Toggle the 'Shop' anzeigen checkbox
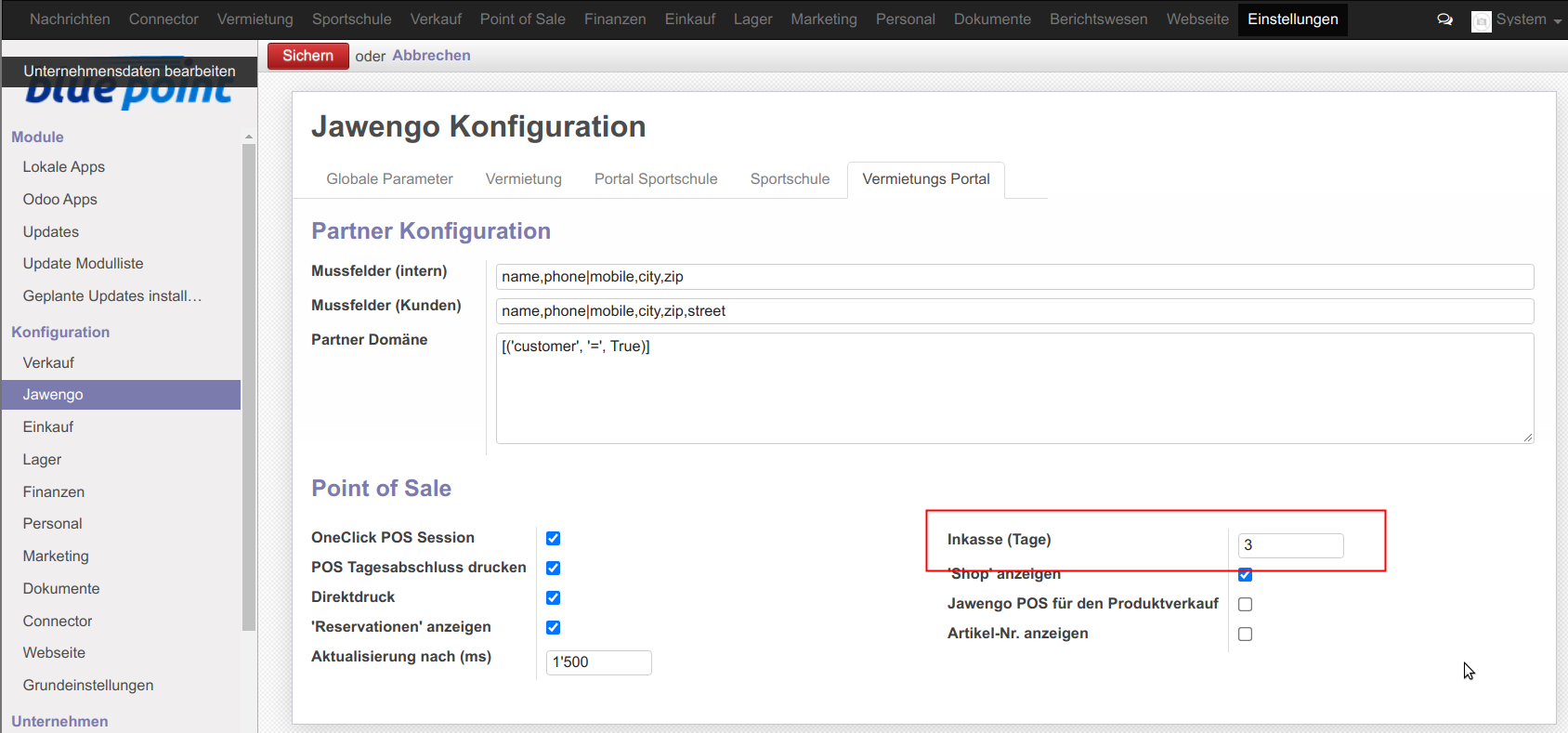1568x733 pixels. coord(1245,575)
